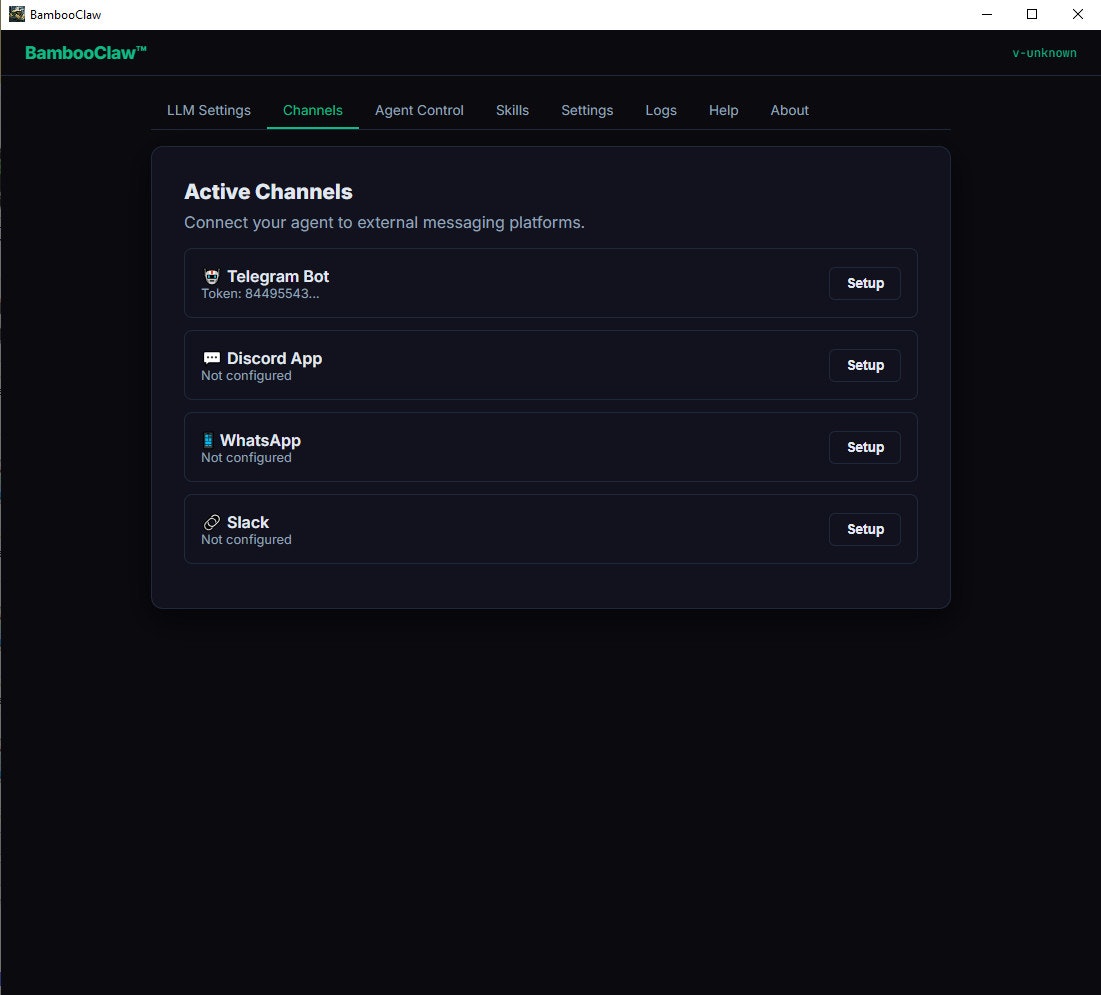This screenshot has height=995, width=1101.
Task: Open the Help tab
Action: click(x=723, y=110)
